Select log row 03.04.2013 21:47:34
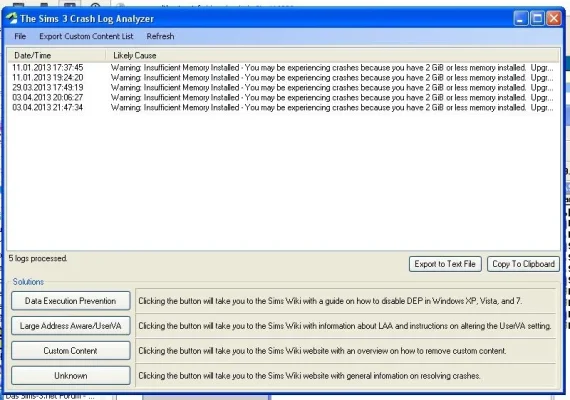This screenshot has width=570, height=400. [x=283, y=108]
